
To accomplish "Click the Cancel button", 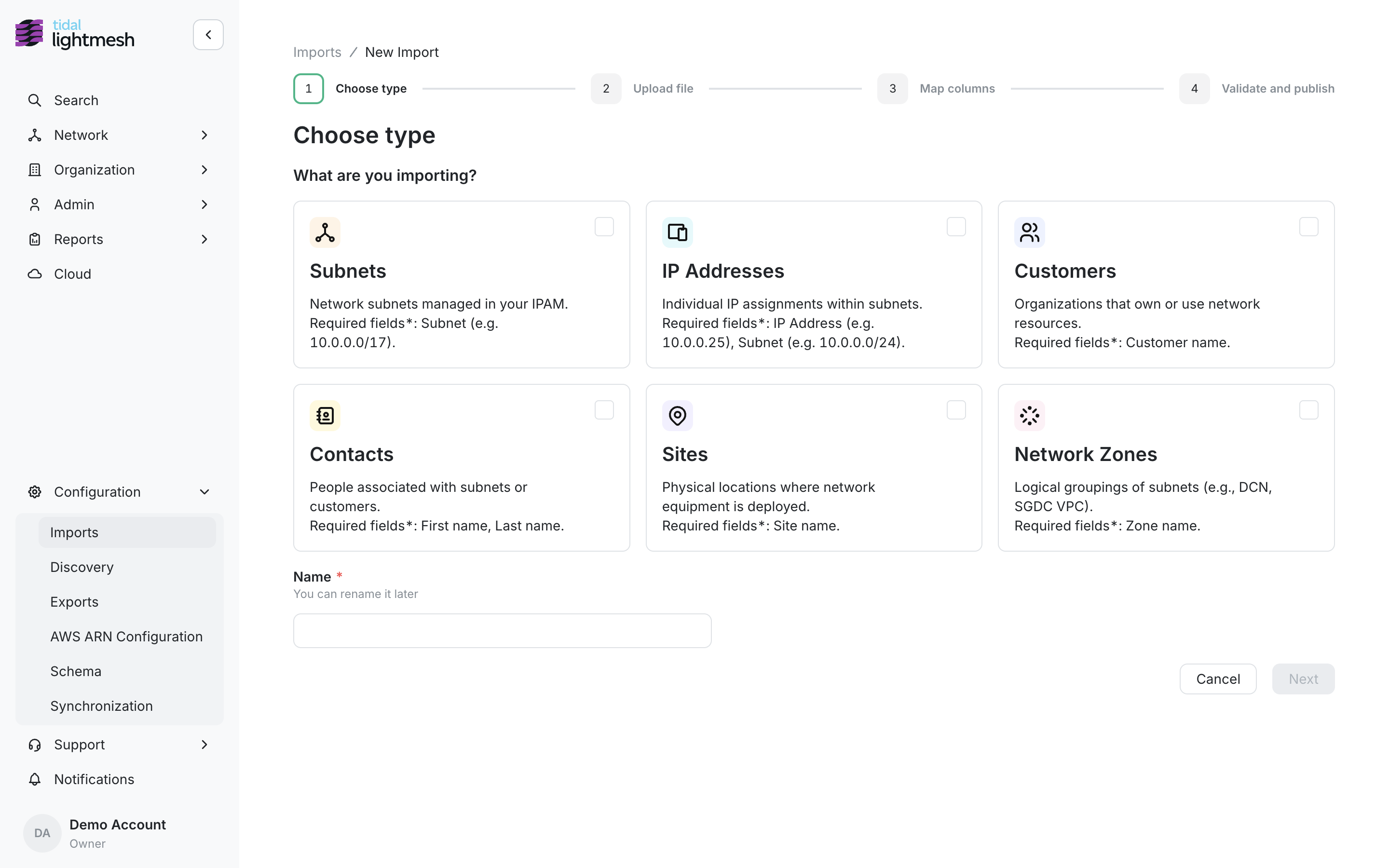I will pyautogui.click(x=1218, y=679).
